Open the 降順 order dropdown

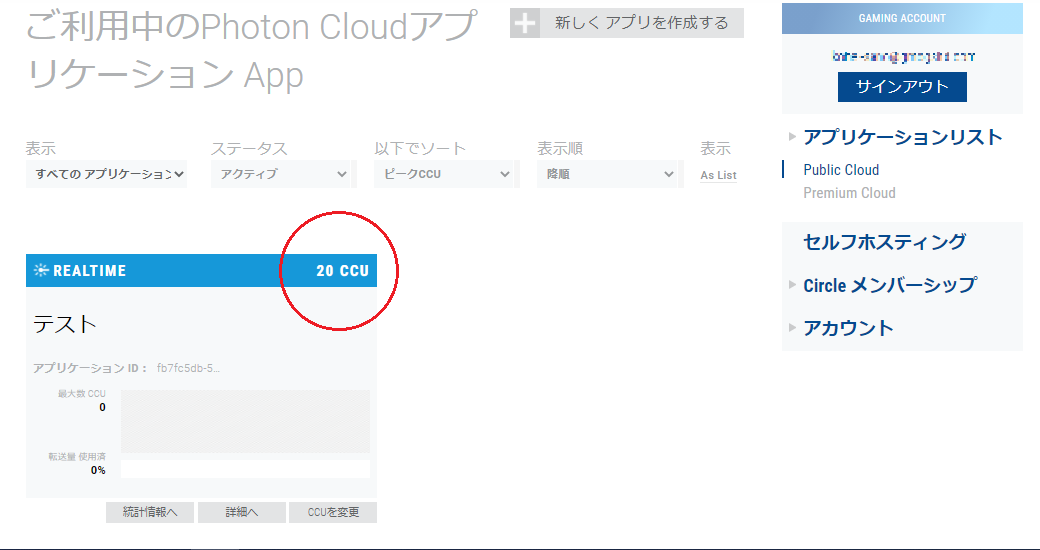(608, 174)
